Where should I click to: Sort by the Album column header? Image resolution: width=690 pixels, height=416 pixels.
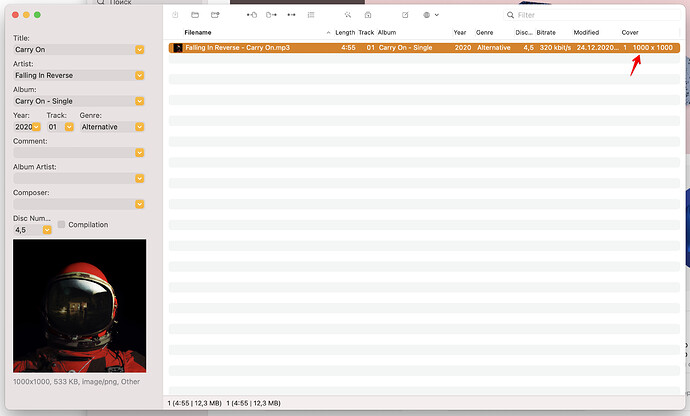click(387, 33)
